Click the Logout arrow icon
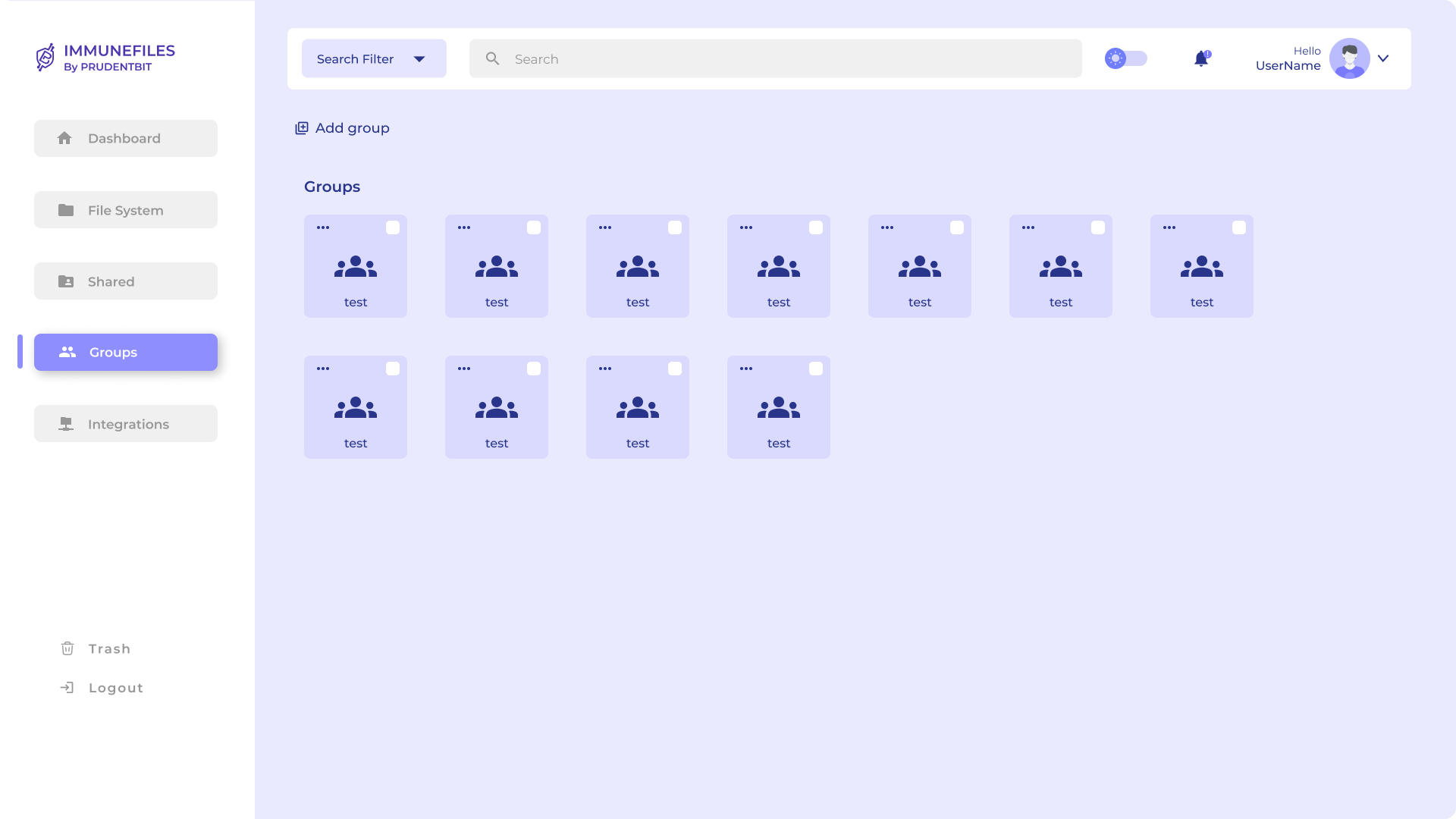 coord(67,688)
